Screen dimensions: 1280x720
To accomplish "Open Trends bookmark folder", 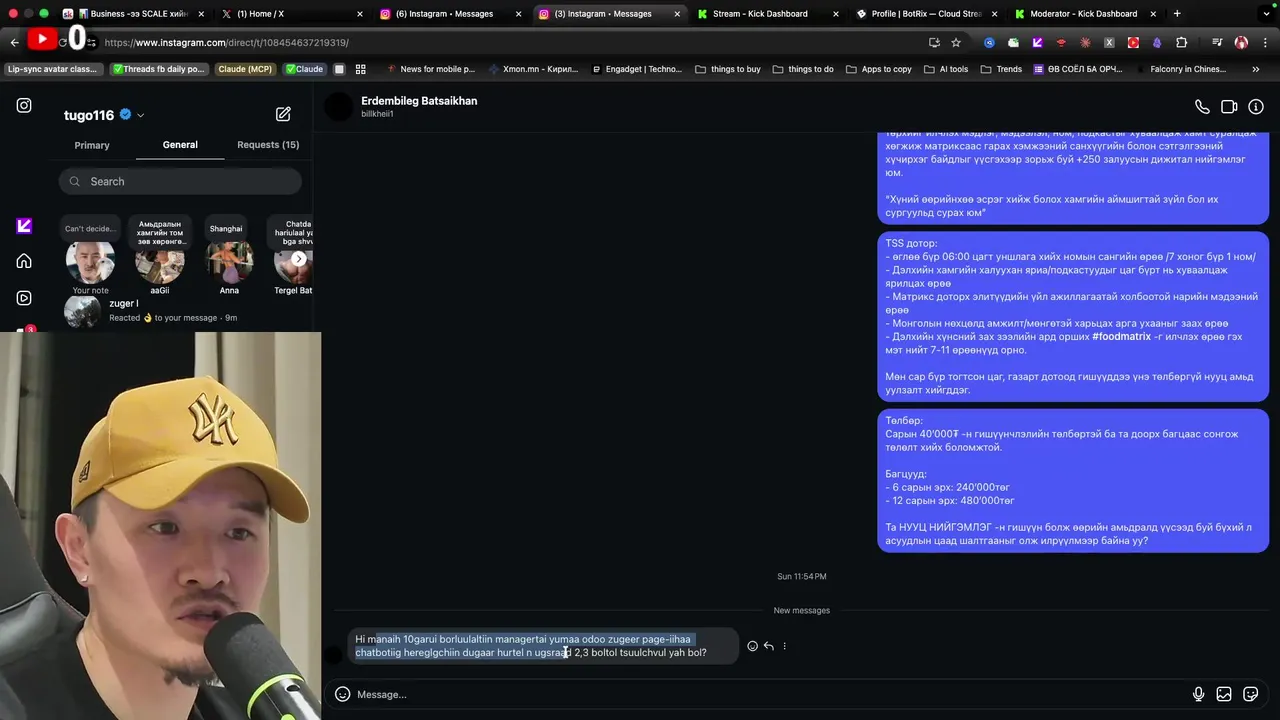I will pyautogui.click(x=1001, y=69).
